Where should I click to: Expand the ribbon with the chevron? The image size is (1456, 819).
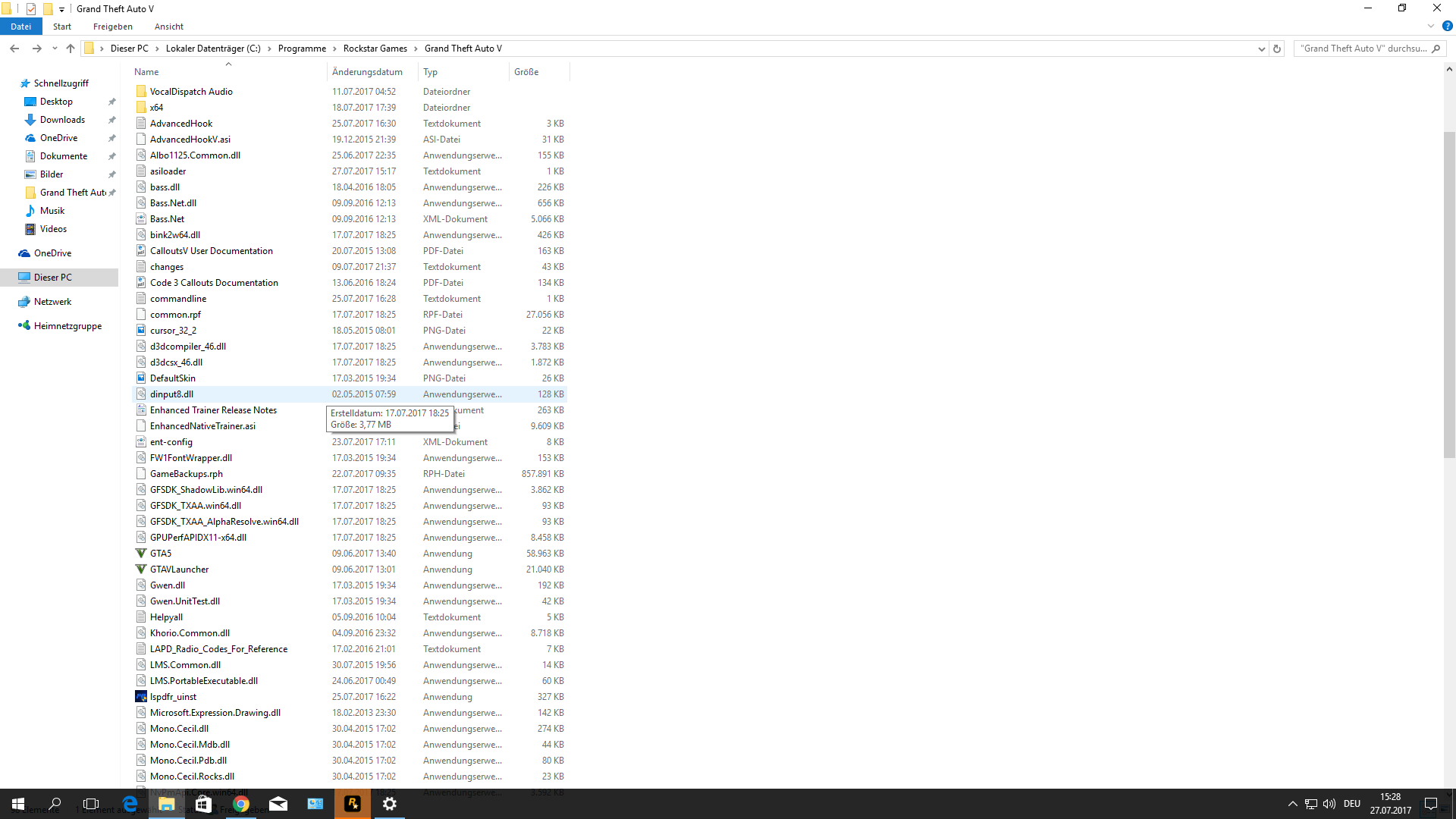tap(1431, 26)
